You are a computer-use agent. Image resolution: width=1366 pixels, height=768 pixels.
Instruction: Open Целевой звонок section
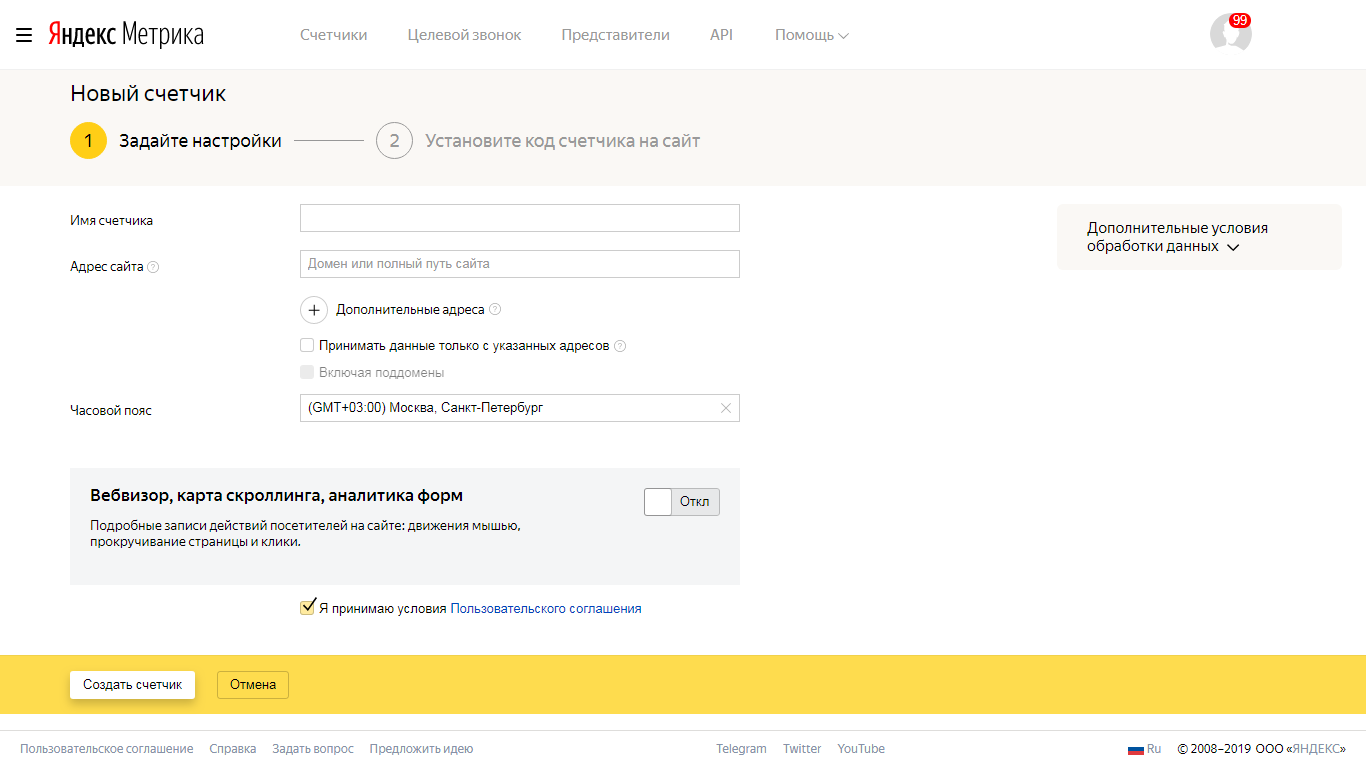pyautogui.click(x=464, y=35)
